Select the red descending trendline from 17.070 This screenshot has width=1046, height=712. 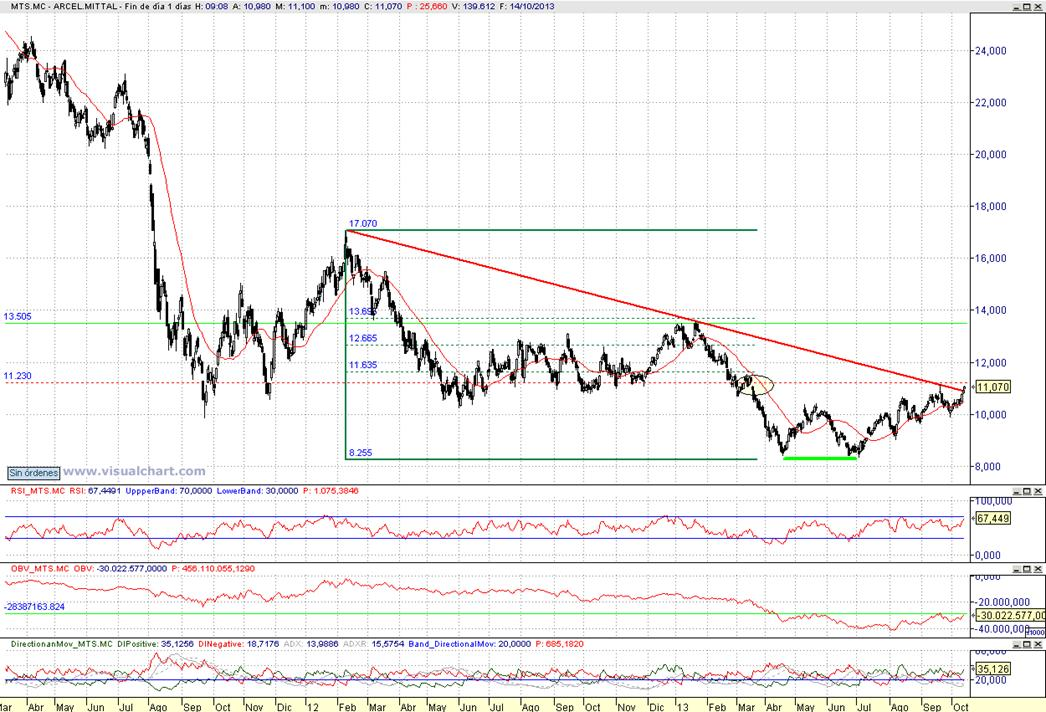[655, 310]
